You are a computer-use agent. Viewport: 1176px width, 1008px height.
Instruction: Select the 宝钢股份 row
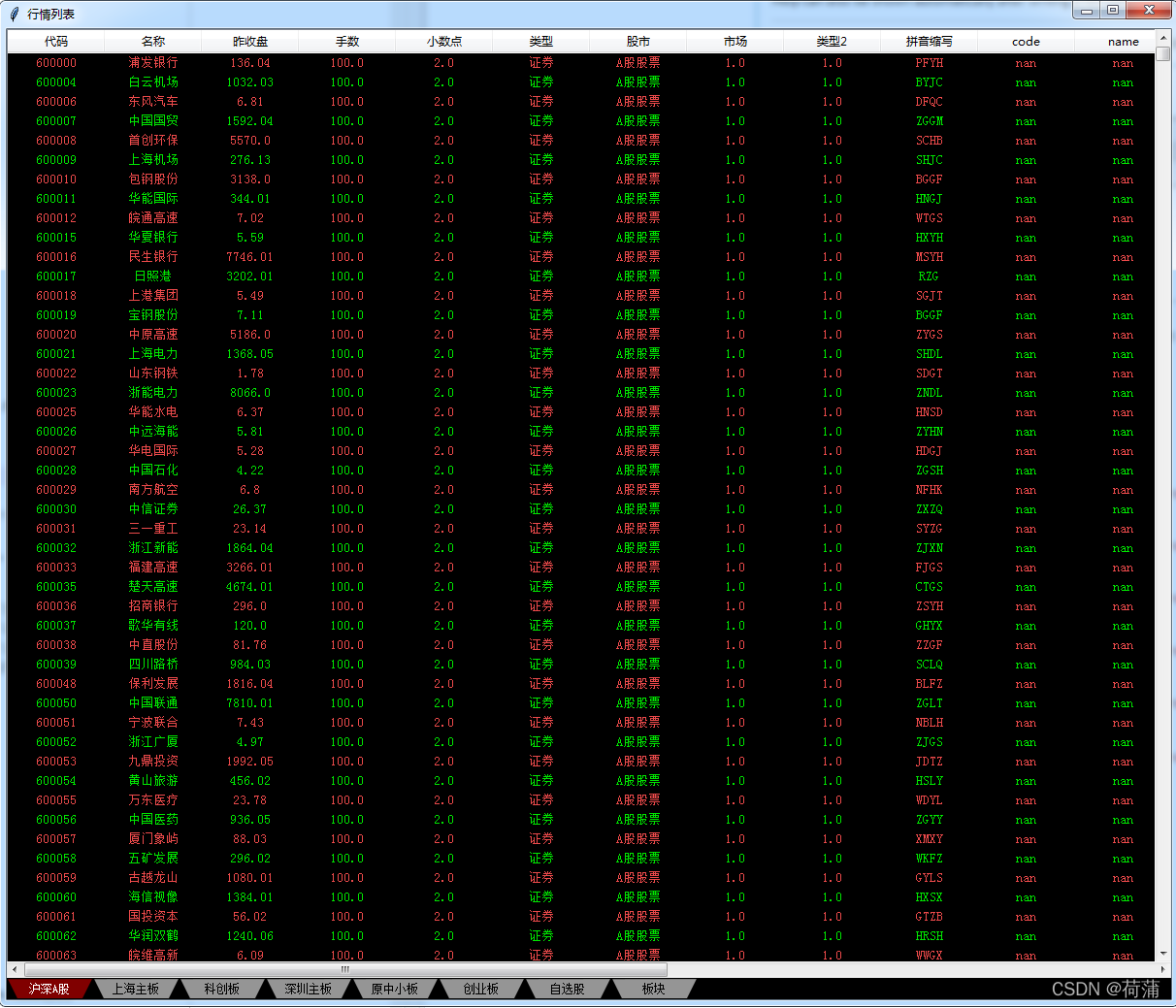point(581,315)
